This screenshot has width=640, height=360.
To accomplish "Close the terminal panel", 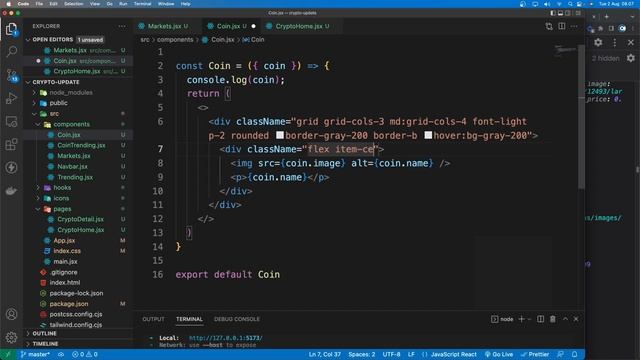I will (576, 319).
